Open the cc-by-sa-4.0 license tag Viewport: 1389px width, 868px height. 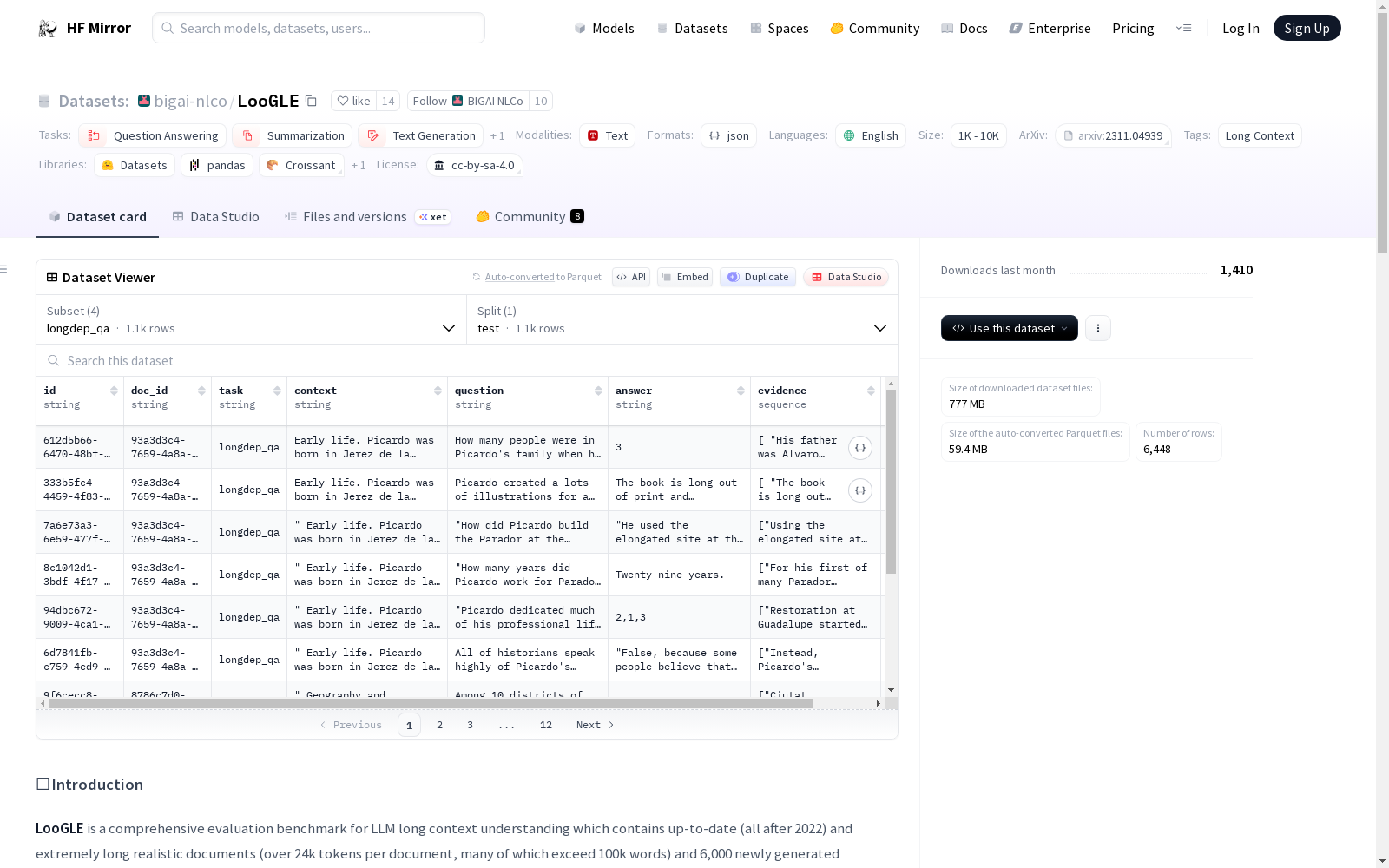click(474, 165)
